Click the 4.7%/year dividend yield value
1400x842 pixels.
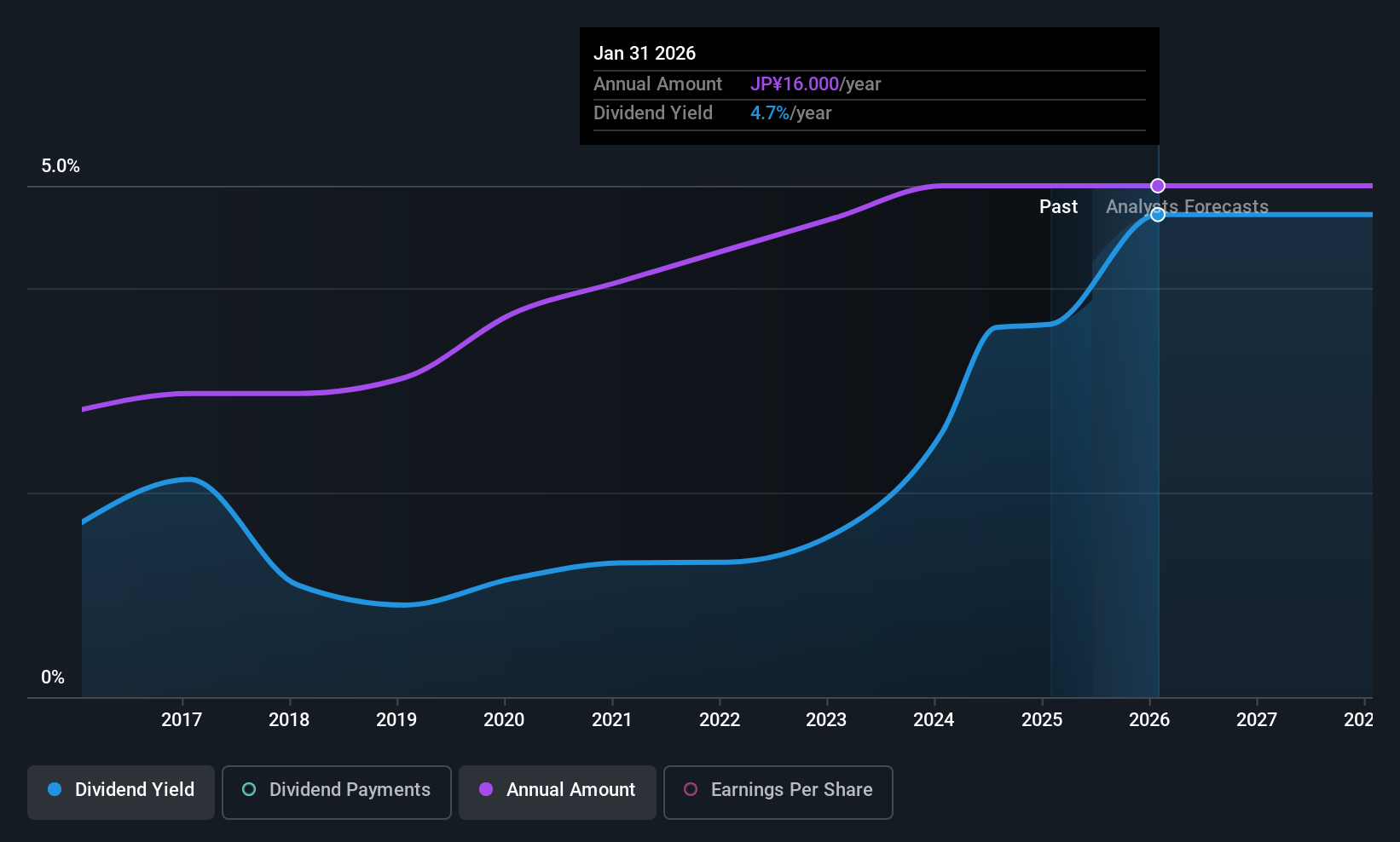790,113
